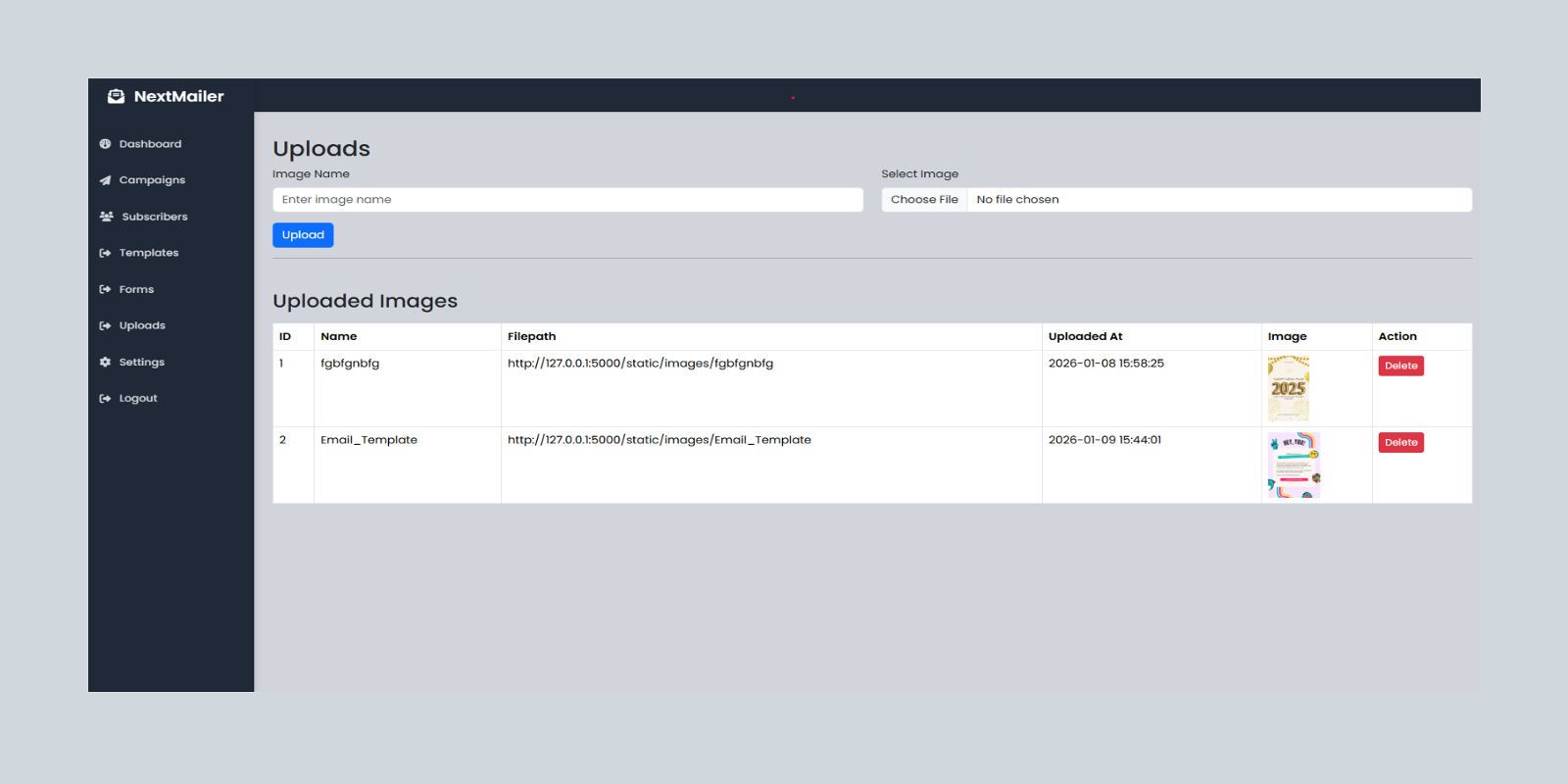The image size is (1568, 784).
Task: Open the Email_Template image thumbnail
Action: (x=1294, y=465)
